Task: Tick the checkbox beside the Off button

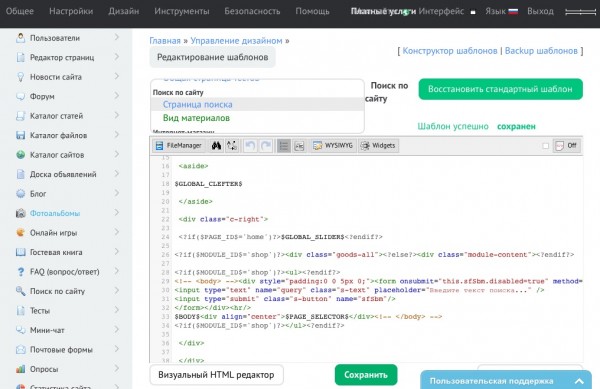Action: coord(546,146)
